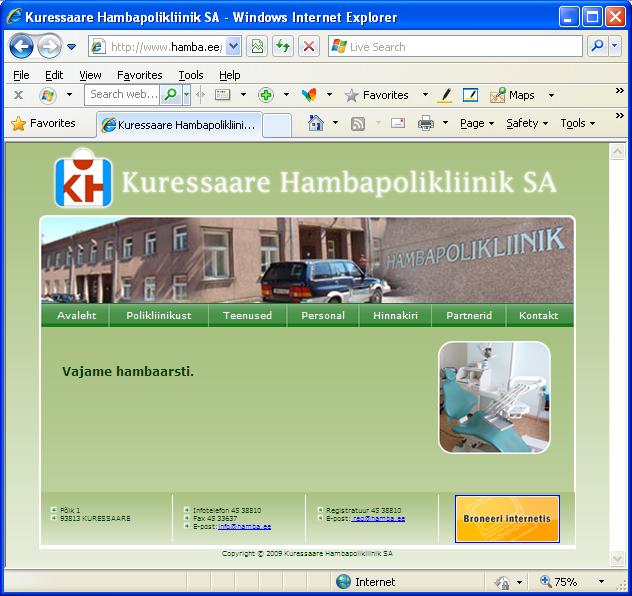This screenshot has width=632, height=596.
Task: Click the scrollbar up arrow
Action: (x=617, y=152)
